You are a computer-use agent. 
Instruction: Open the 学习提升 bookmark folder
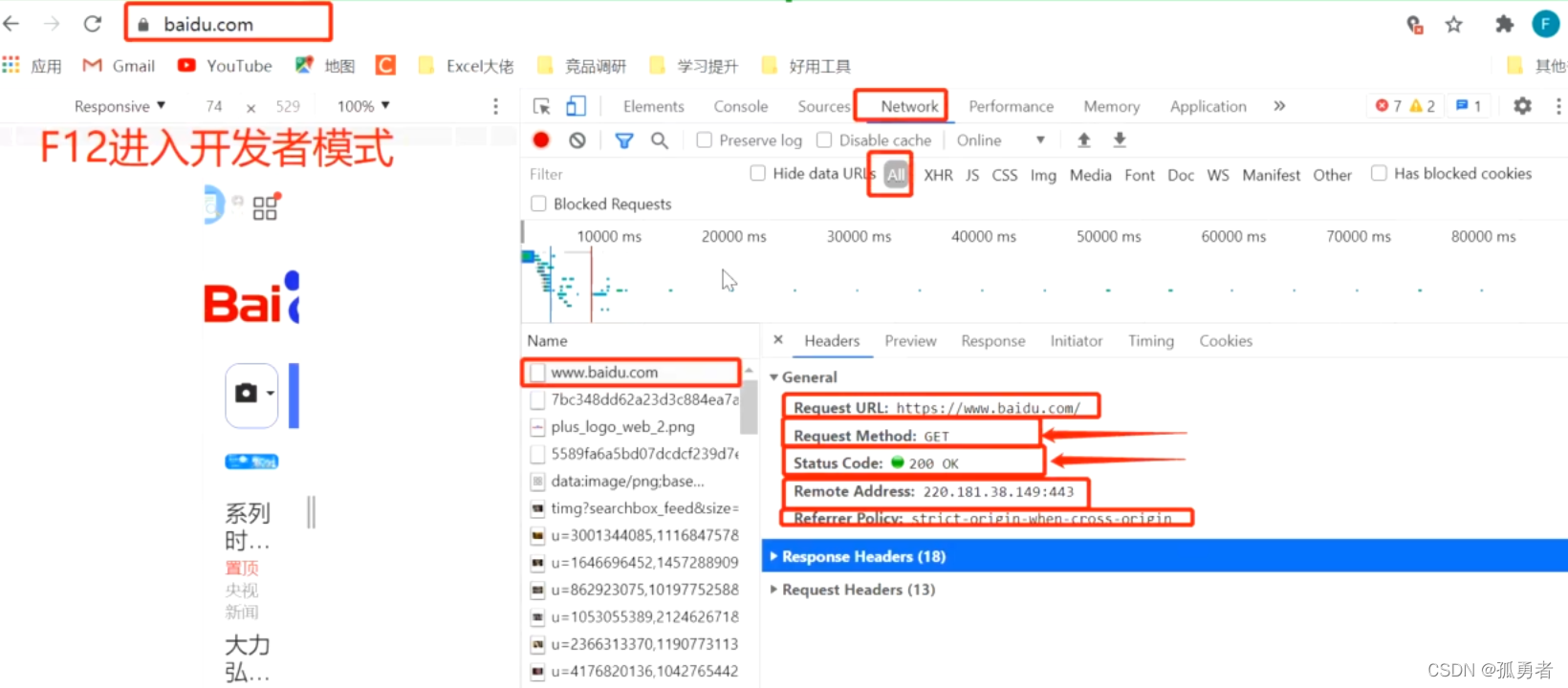point(694,65)
